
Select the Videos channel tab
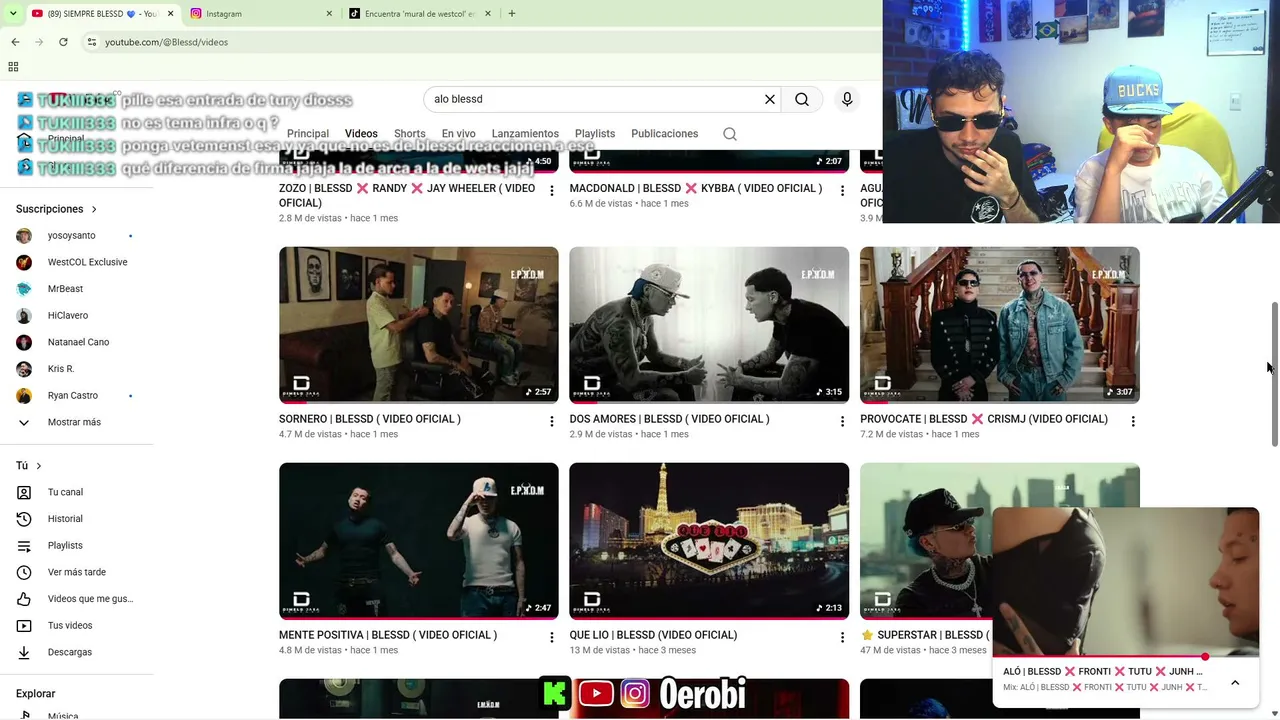[x=361, y=134]
